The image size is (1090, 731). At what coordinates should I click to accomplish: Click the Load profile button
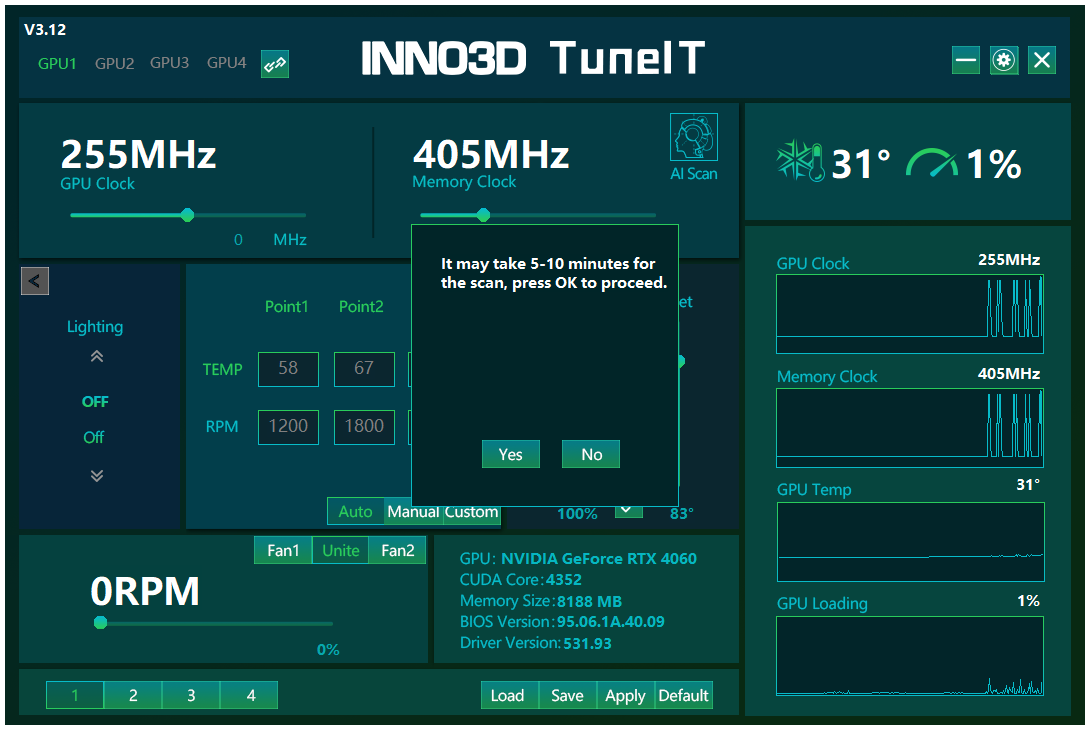click(x=510, y=696)
